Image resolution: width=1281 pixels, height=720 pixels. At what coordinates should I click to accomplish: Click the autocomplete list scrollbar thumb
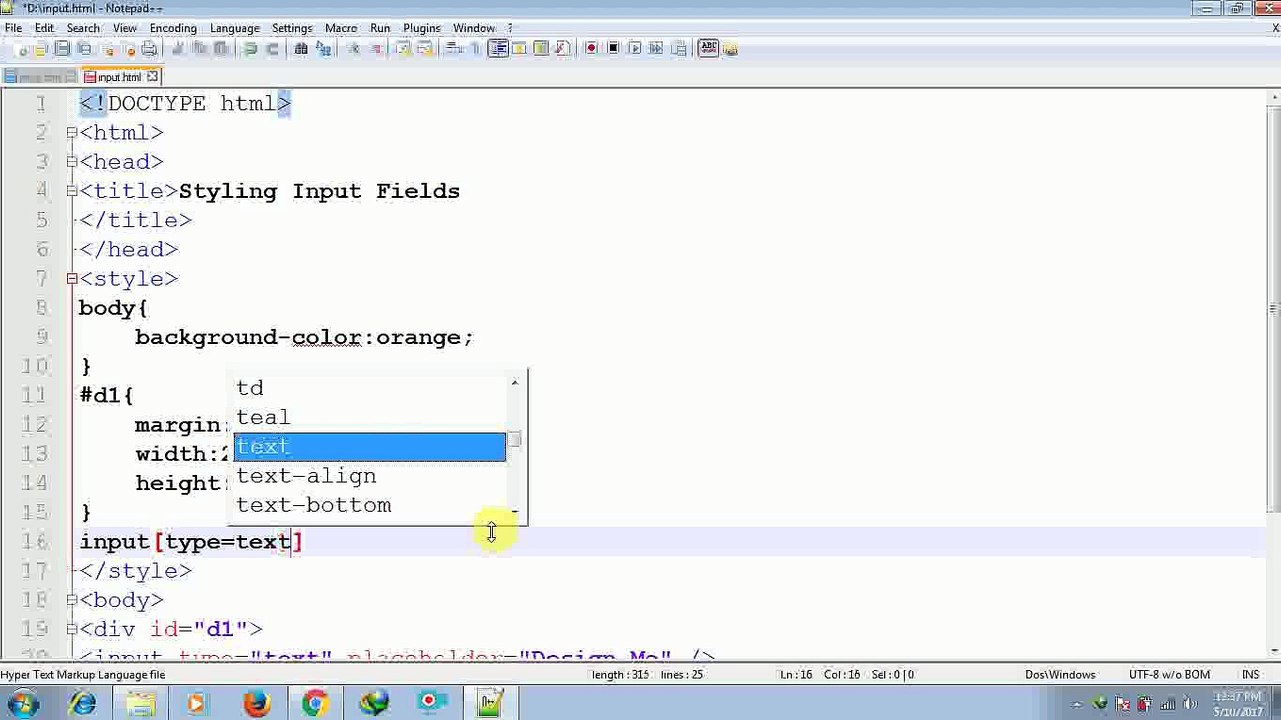point(514,440)
